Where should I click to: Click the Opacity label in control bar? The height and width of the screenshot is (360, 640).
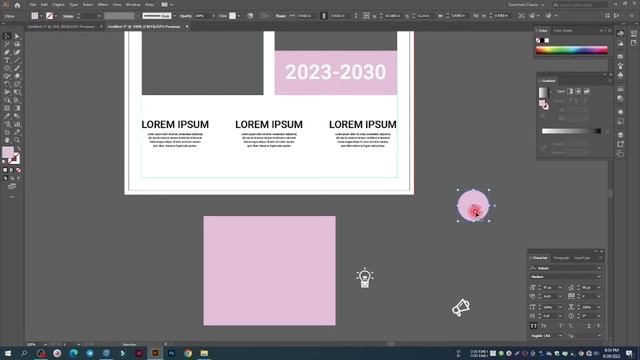tap(186, 16)
